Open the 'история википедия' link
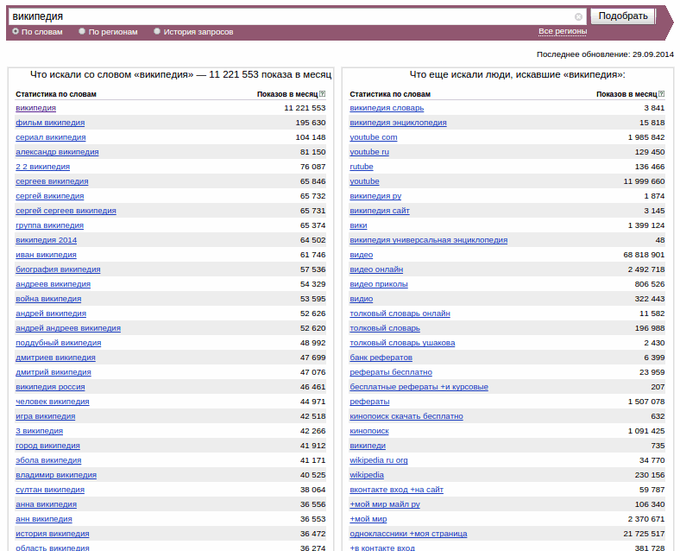 [x=52, y=534]
